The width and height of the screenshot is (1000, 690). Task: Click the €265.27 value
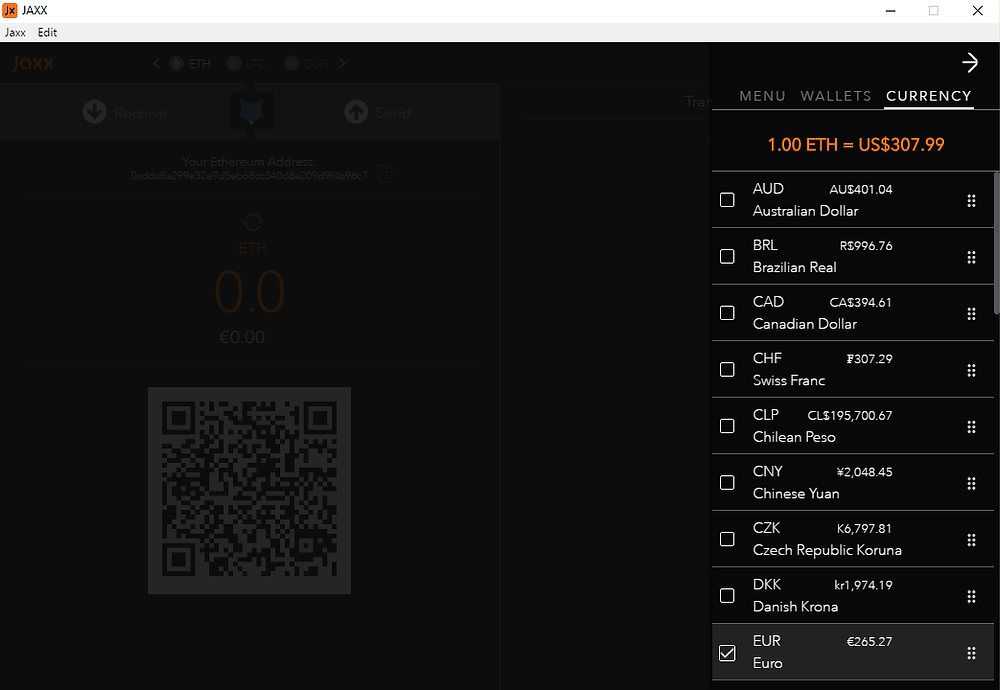(x=869, y=642)
